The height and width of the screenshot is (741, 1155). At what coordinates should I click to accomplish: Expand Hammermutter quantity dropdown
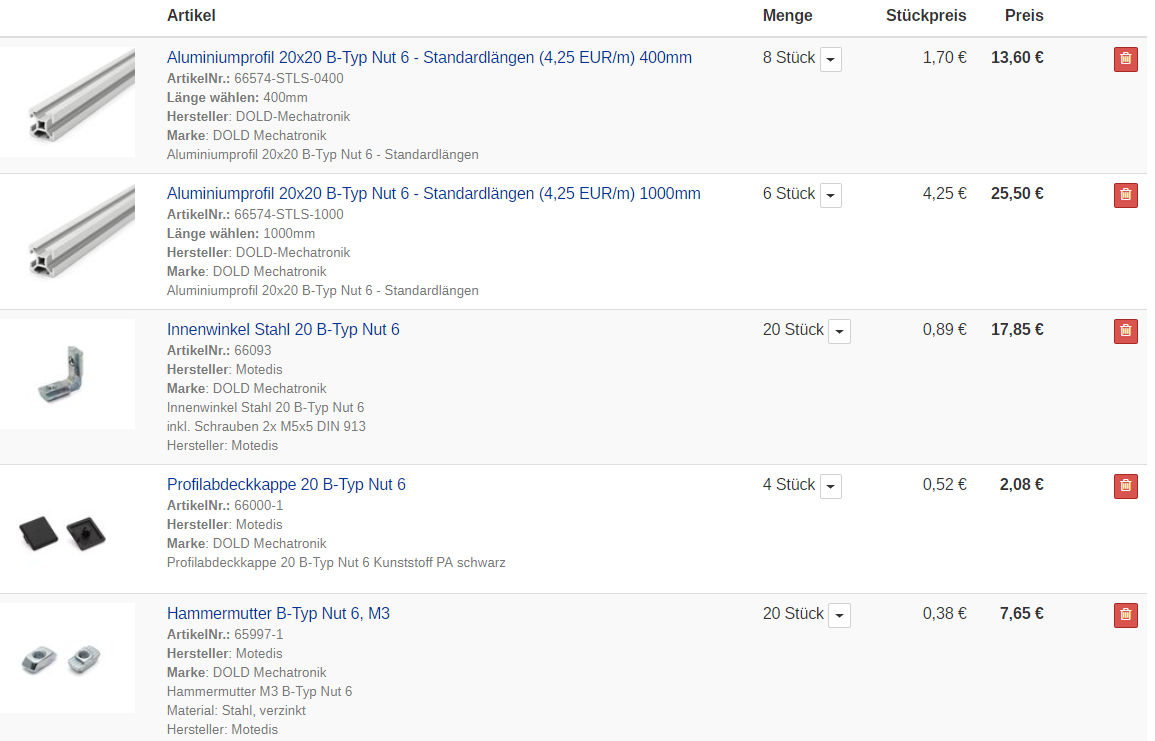[839, 616]
